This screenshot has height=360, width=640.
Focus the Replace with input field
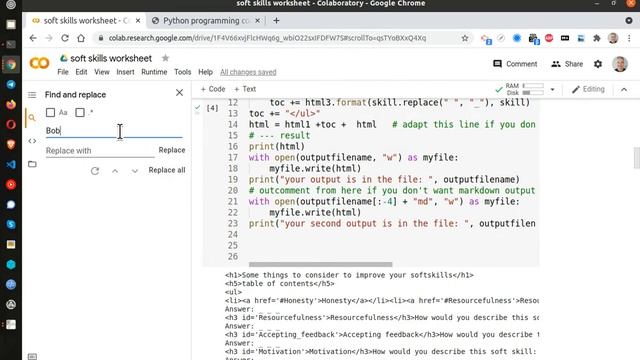click(100, 151)
